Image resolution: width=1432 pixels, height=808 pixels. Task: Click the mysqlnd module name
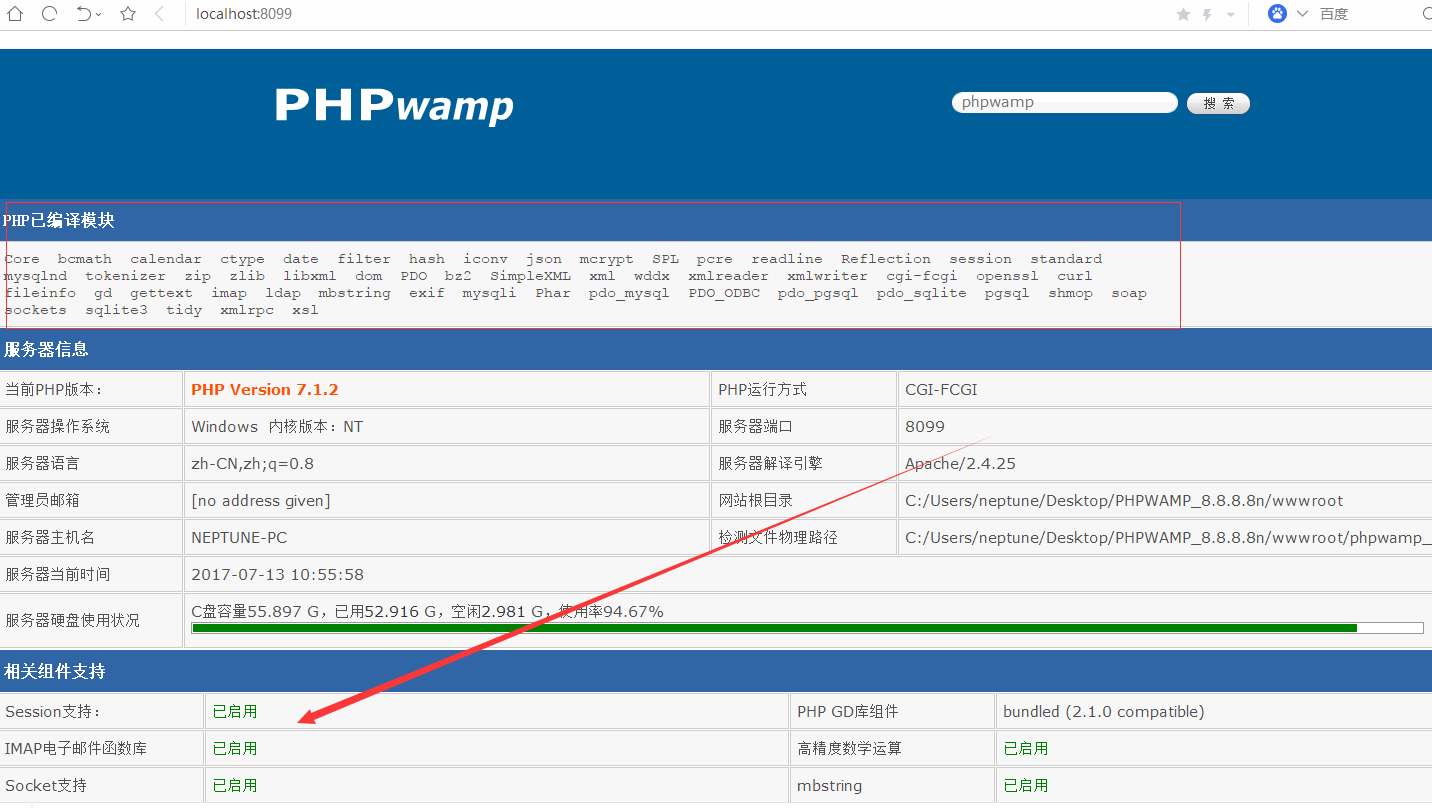36,276
